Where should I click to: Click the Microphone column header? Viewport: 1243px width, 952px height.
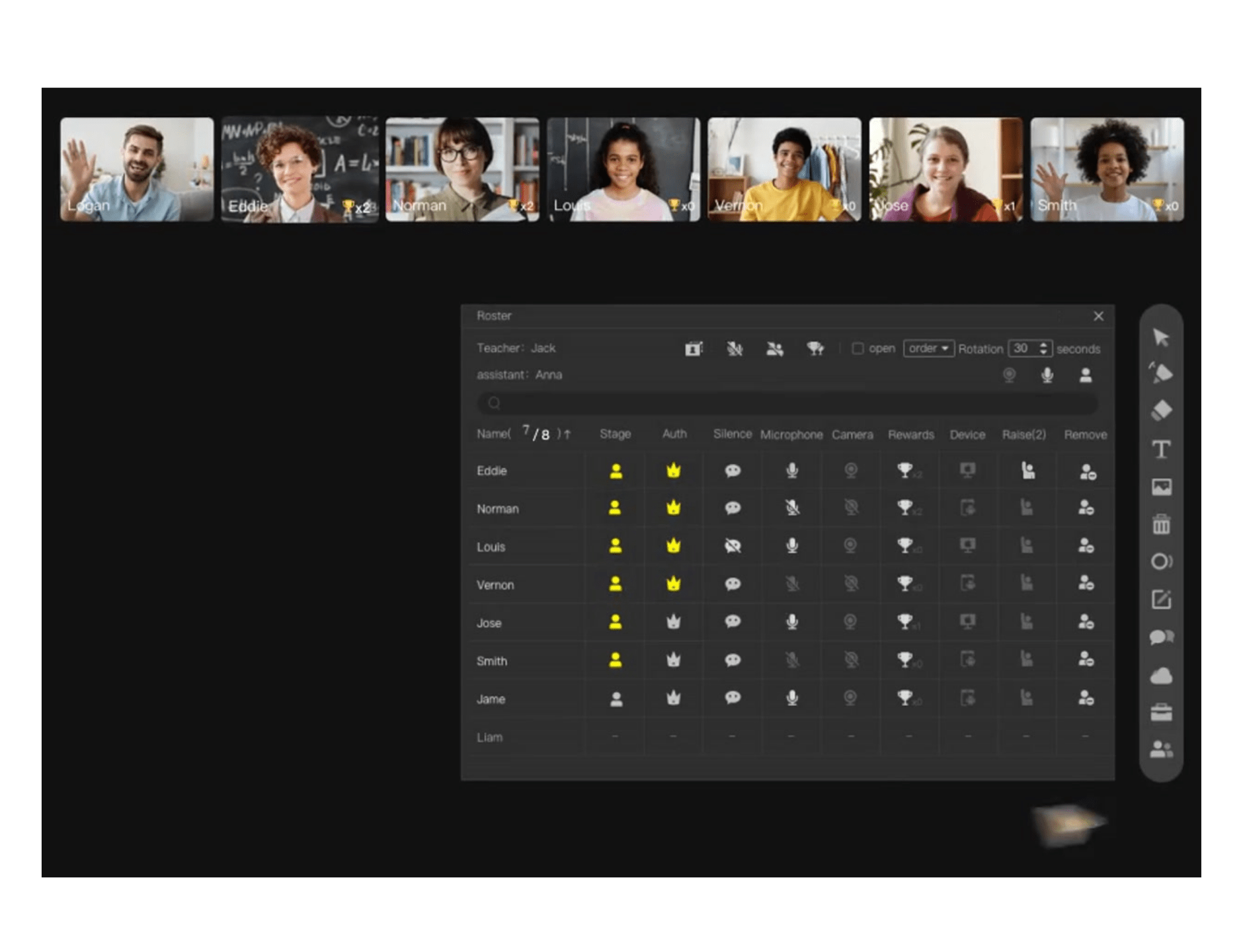click(791, 435)
